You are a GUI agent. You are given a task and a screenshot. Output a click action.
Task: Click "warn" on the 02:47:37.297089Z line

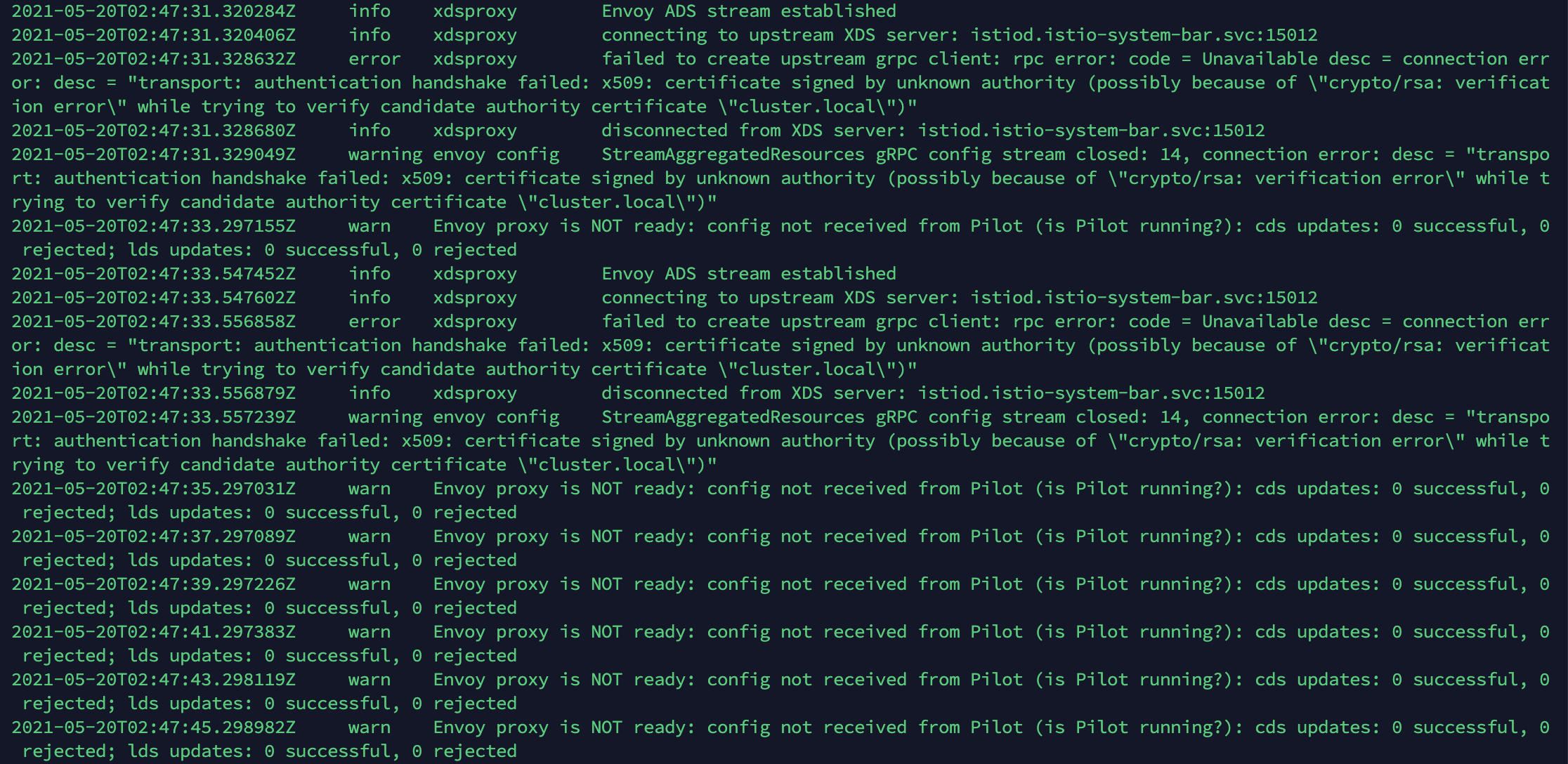pyautogui.click(x=370, y=536)
